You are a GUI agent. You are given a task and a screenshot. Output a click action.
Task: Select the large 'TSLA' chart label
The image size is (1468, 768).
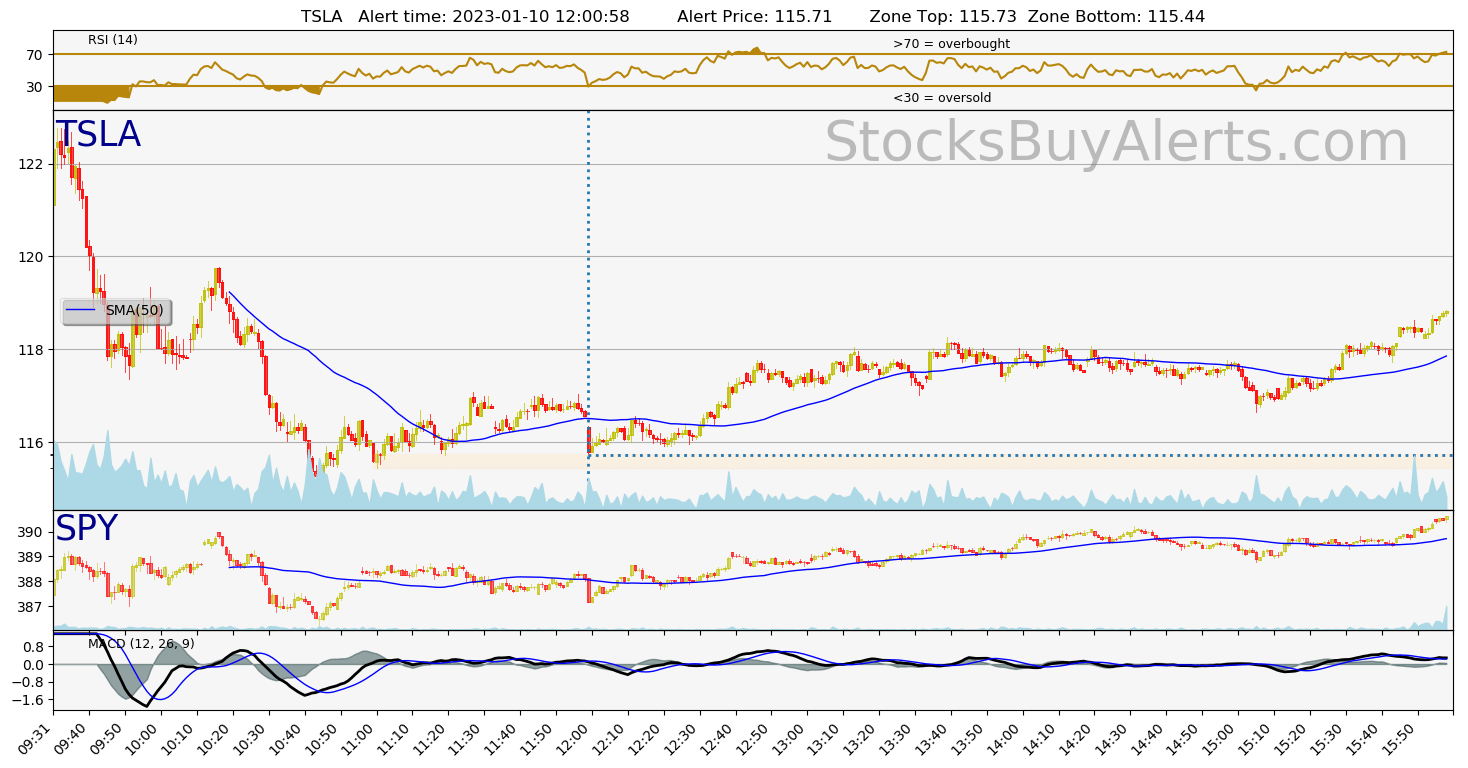[x=98, y=135]
